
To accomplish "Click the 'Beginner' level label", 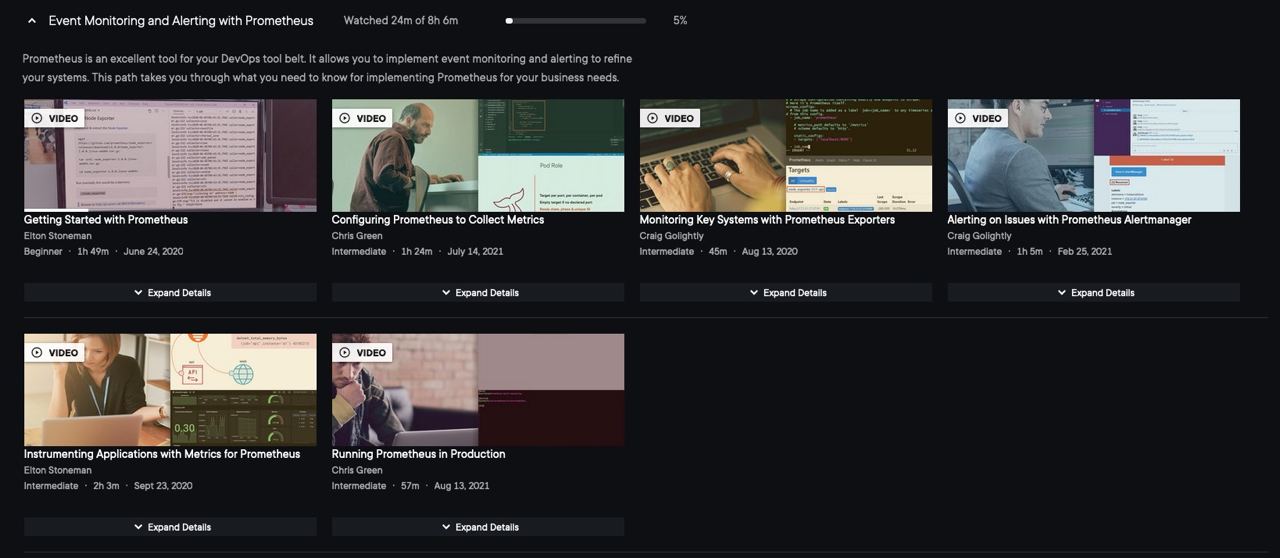I will tap(43, 252).
